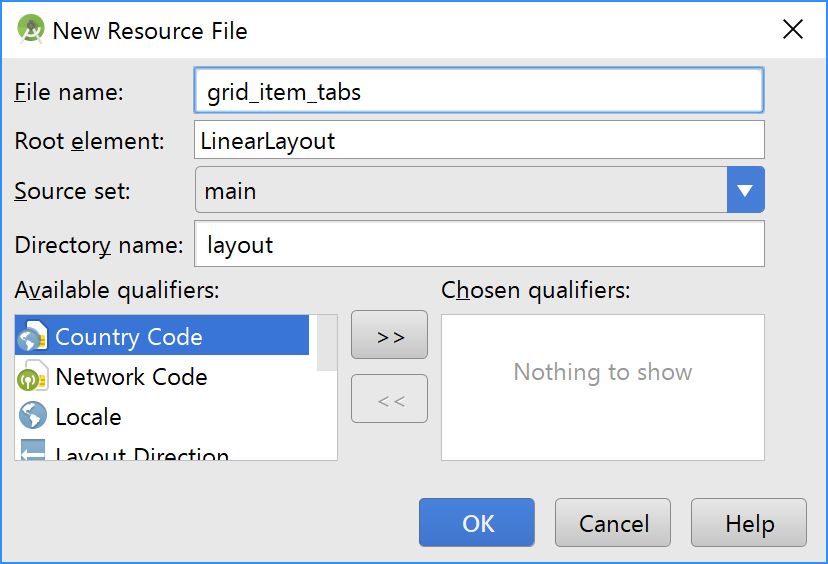This screenshot has height=564, width=828.
Task: Remove qualifier with << button
Action: [390, 399]
